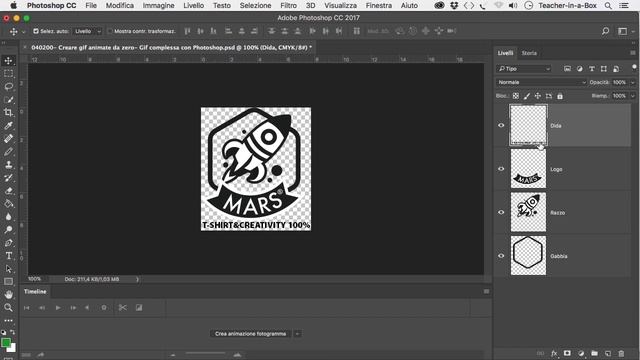Hide the Razzo layer

501,212
